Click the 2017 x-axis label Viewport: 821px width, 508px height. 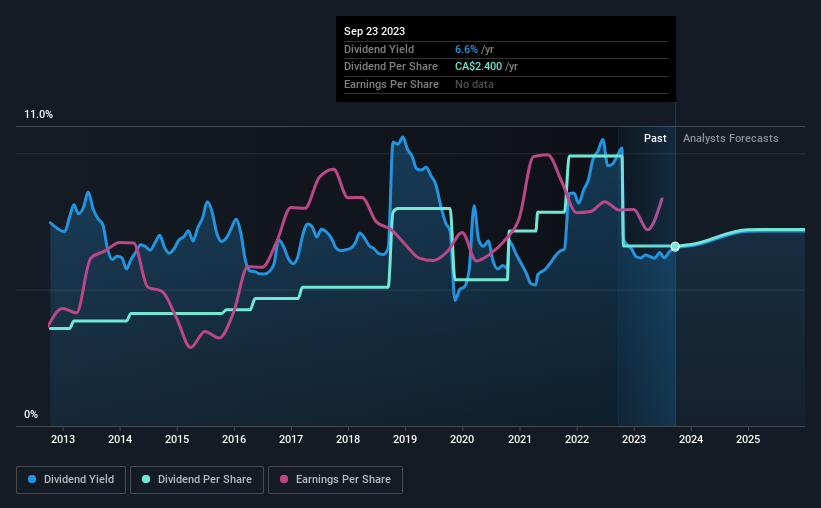pyautogui.click(x=291, y=439)
